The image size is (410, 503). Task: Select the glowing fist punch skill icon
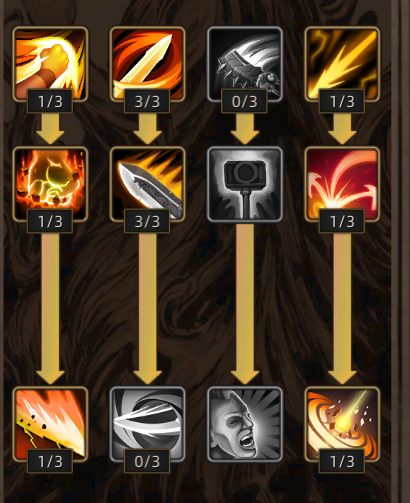[50, 64]
